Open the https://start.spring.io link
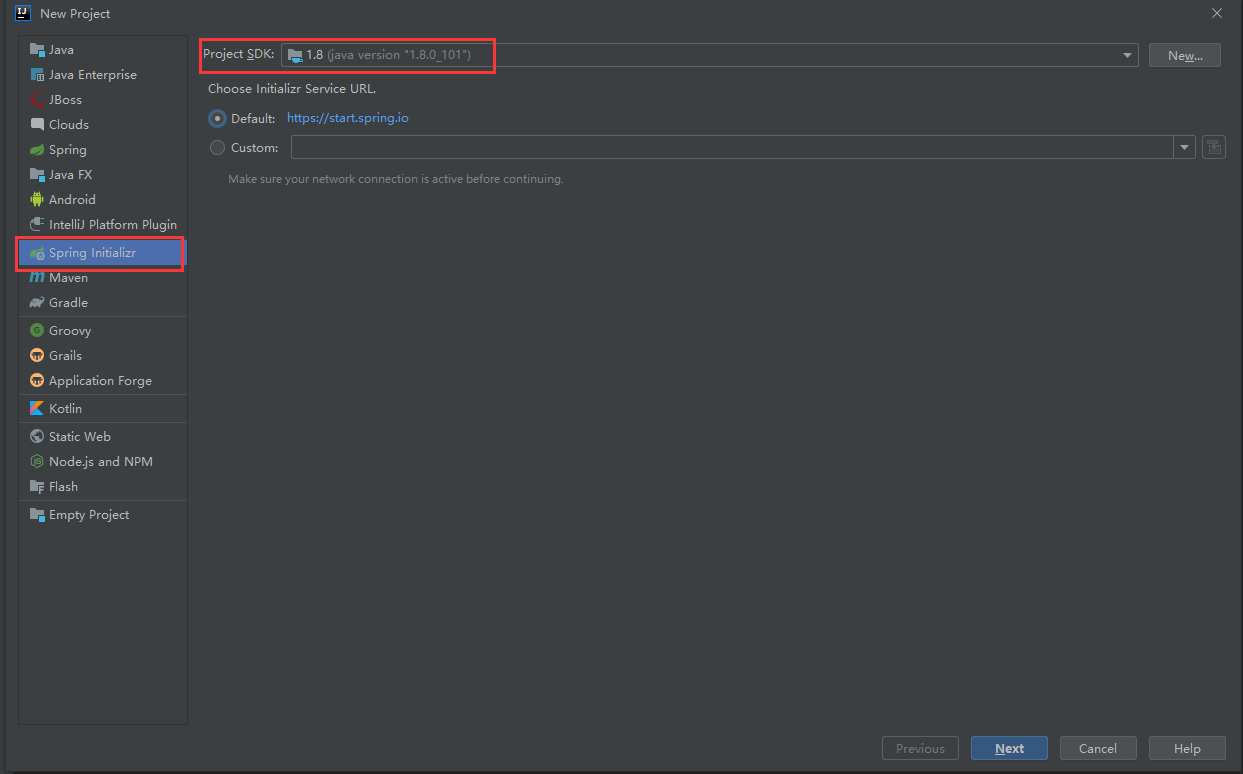This screenshot has height=774, width=1243. click(x=348, y=118)
